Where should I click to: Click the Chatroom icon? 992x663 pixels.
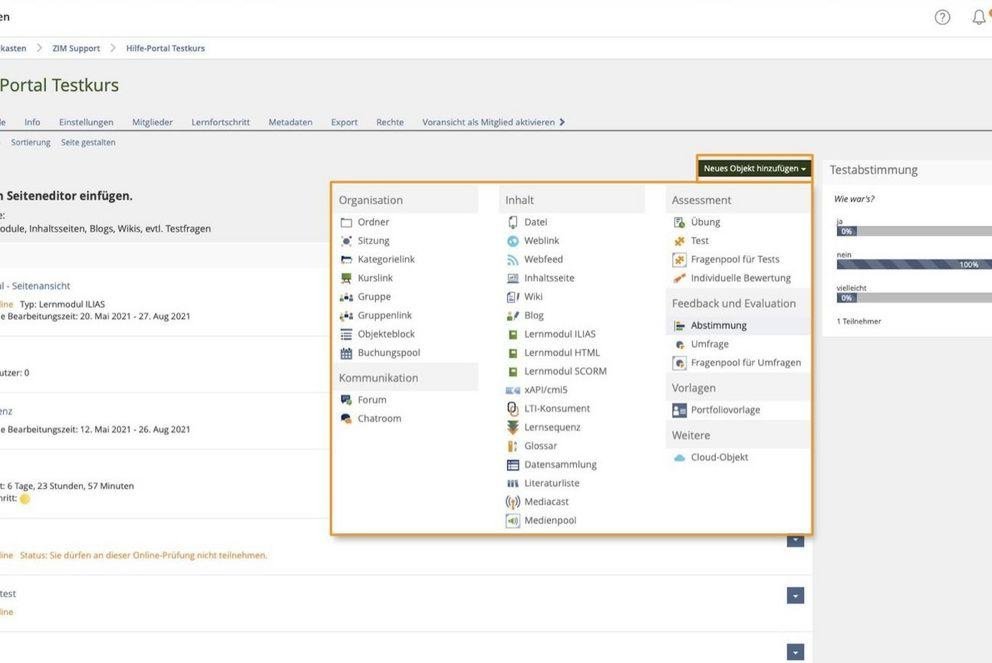[x=346, y=419]
